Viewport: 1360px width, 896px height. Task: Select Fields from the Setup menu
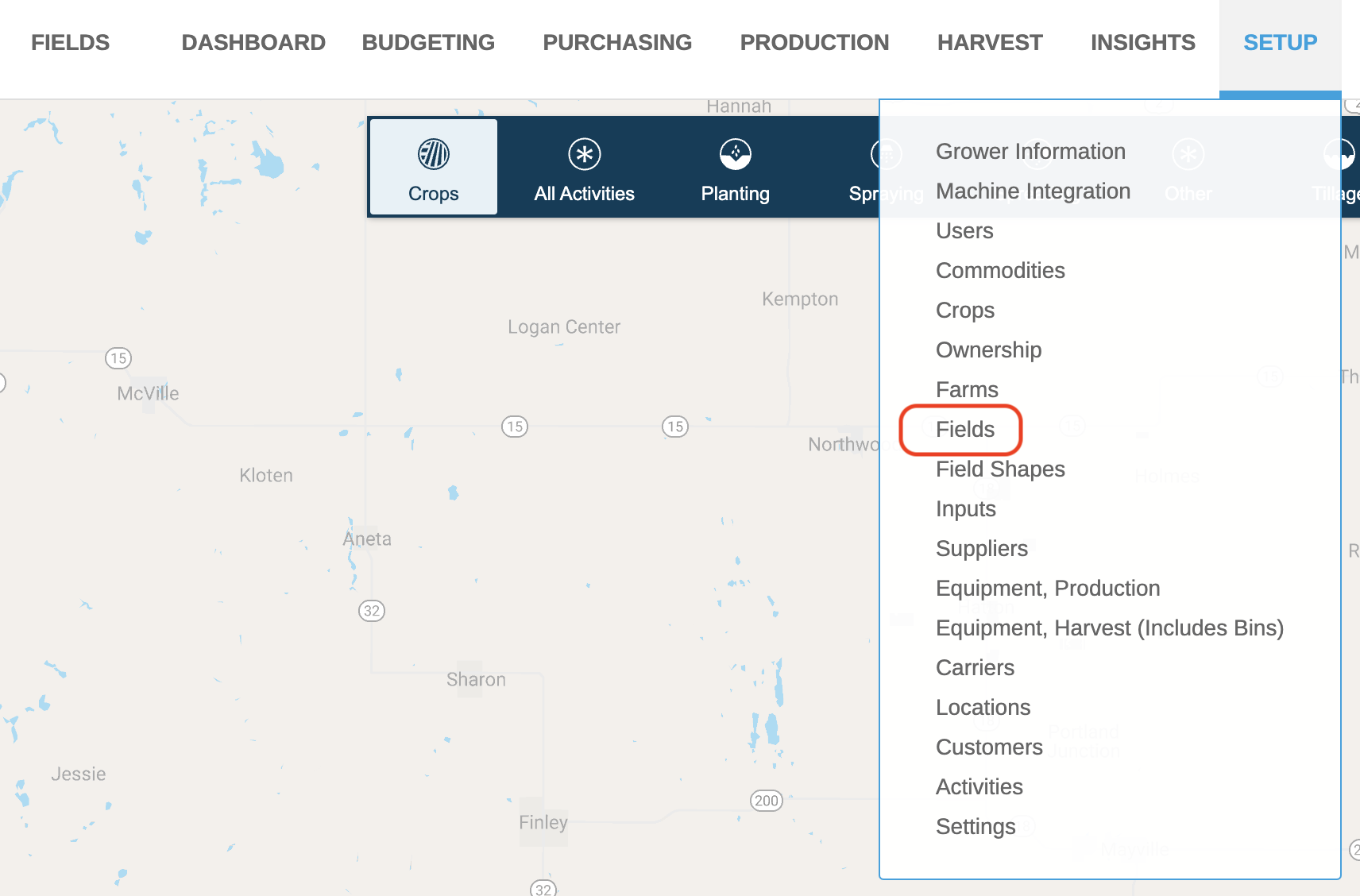click(x=965, y=430)
